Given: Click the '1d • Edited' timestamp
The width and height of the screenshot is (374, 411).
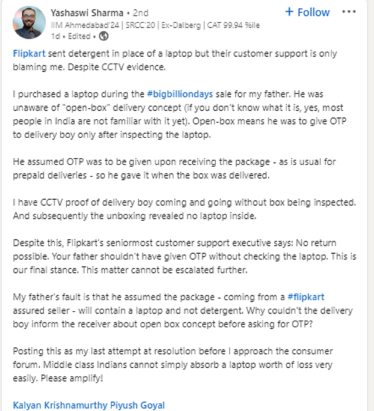Looking at the screenshot, I should 71,36.
